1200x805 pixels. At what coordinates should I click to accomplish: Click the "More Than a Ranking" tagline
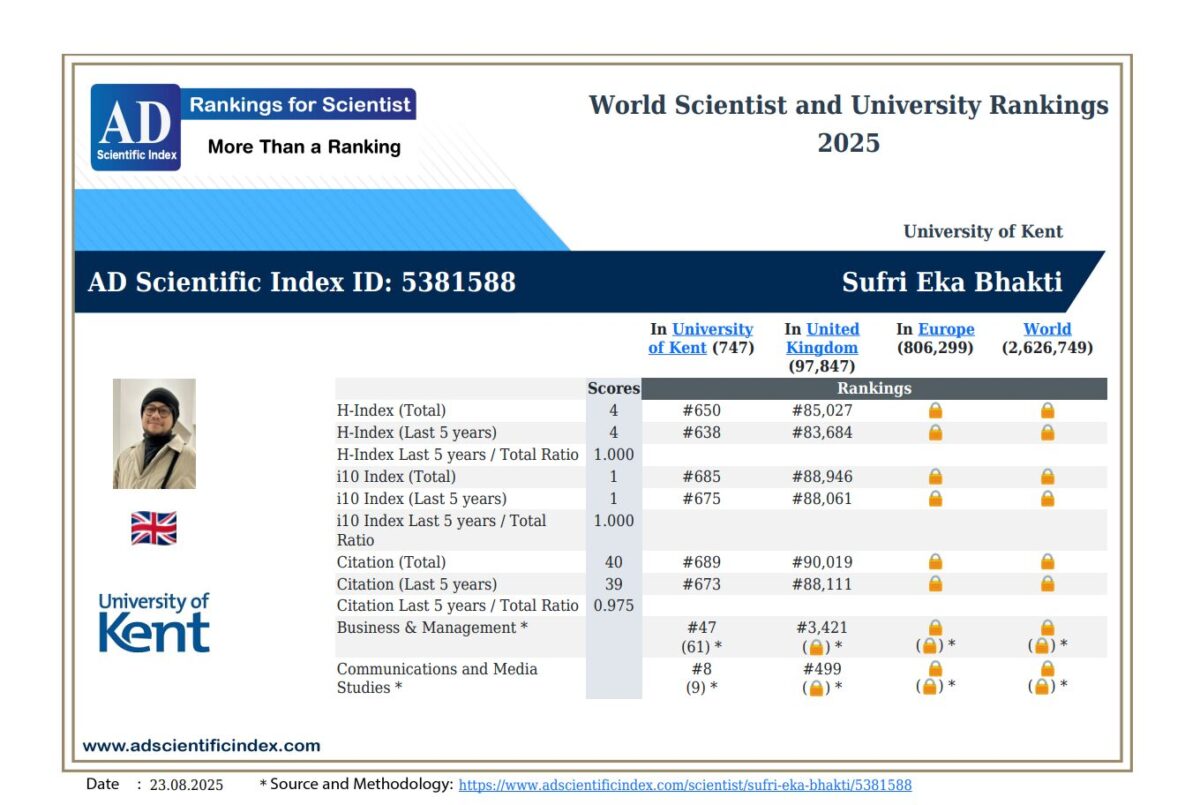coord(304,147)
